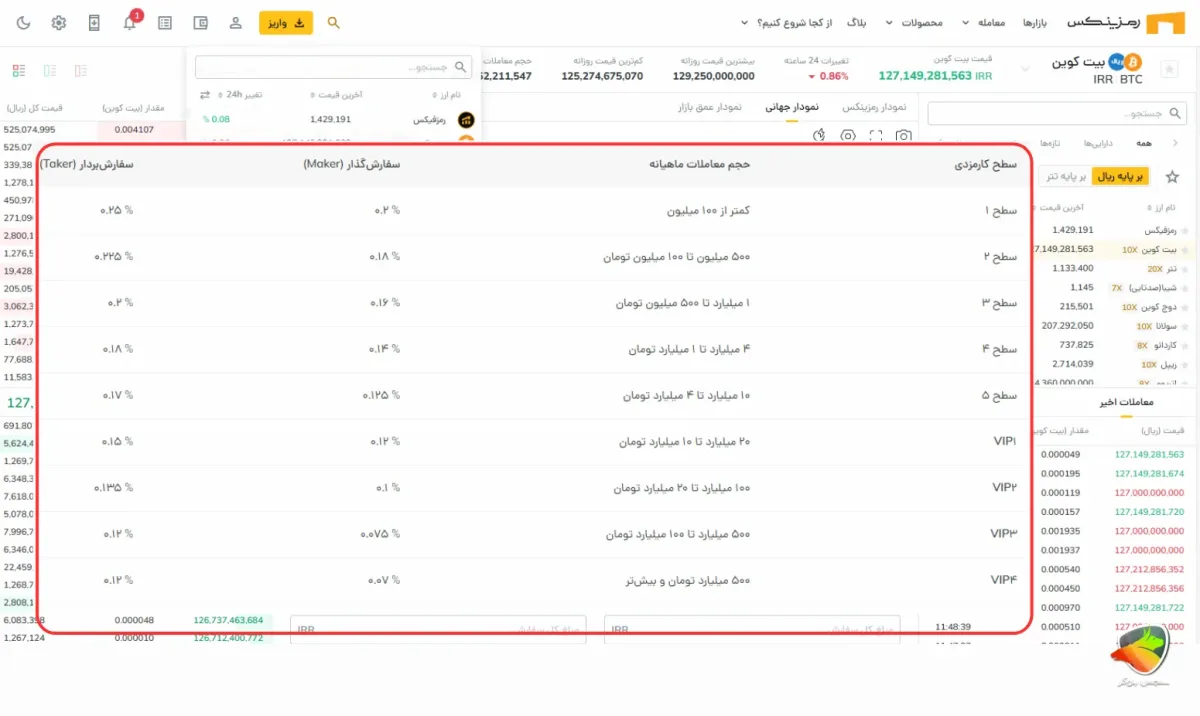Open the معاملات اخیر tab

1127,402
